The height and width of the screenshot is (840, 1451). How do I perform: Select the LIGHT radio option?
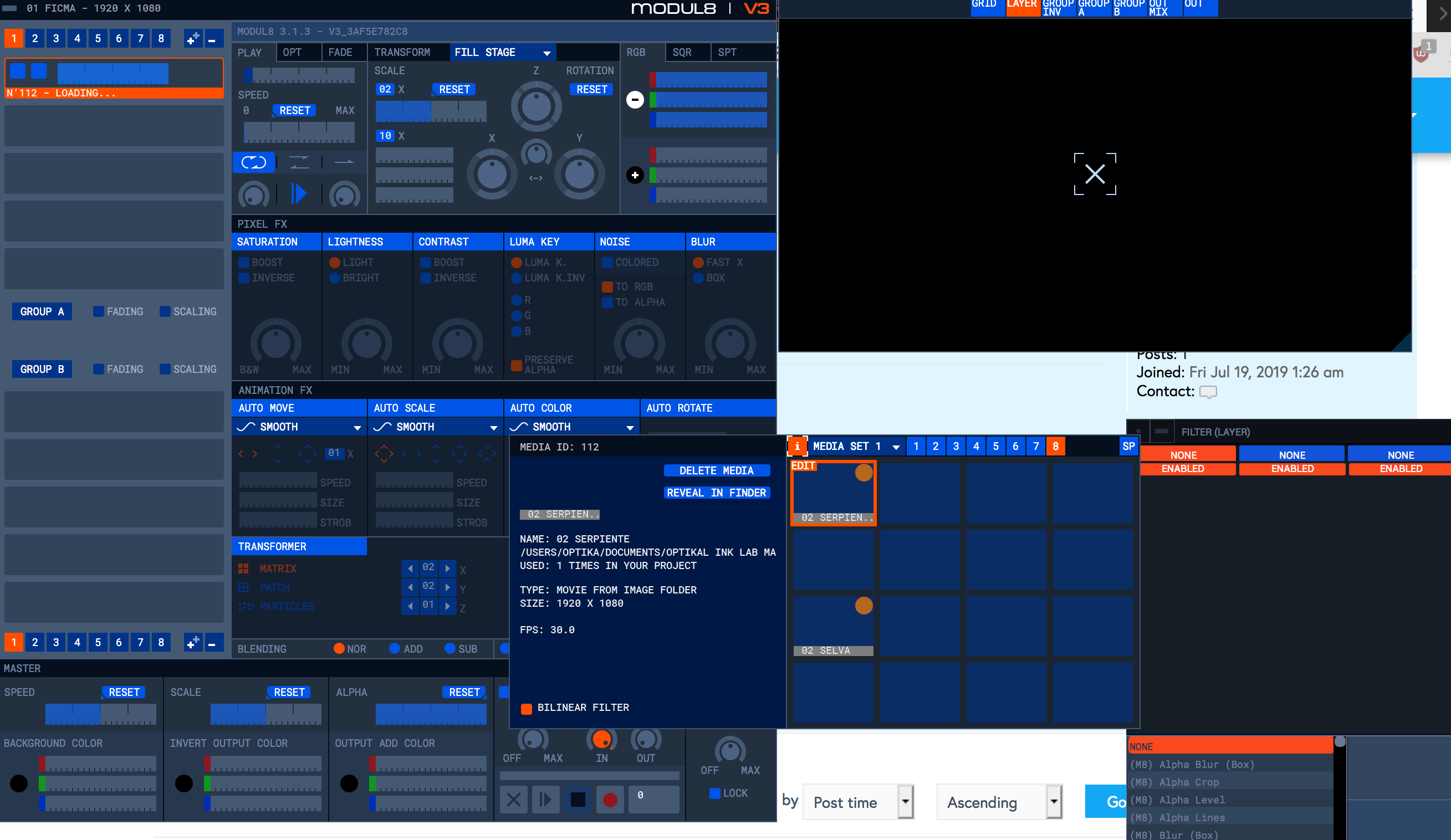pos(334,263)
